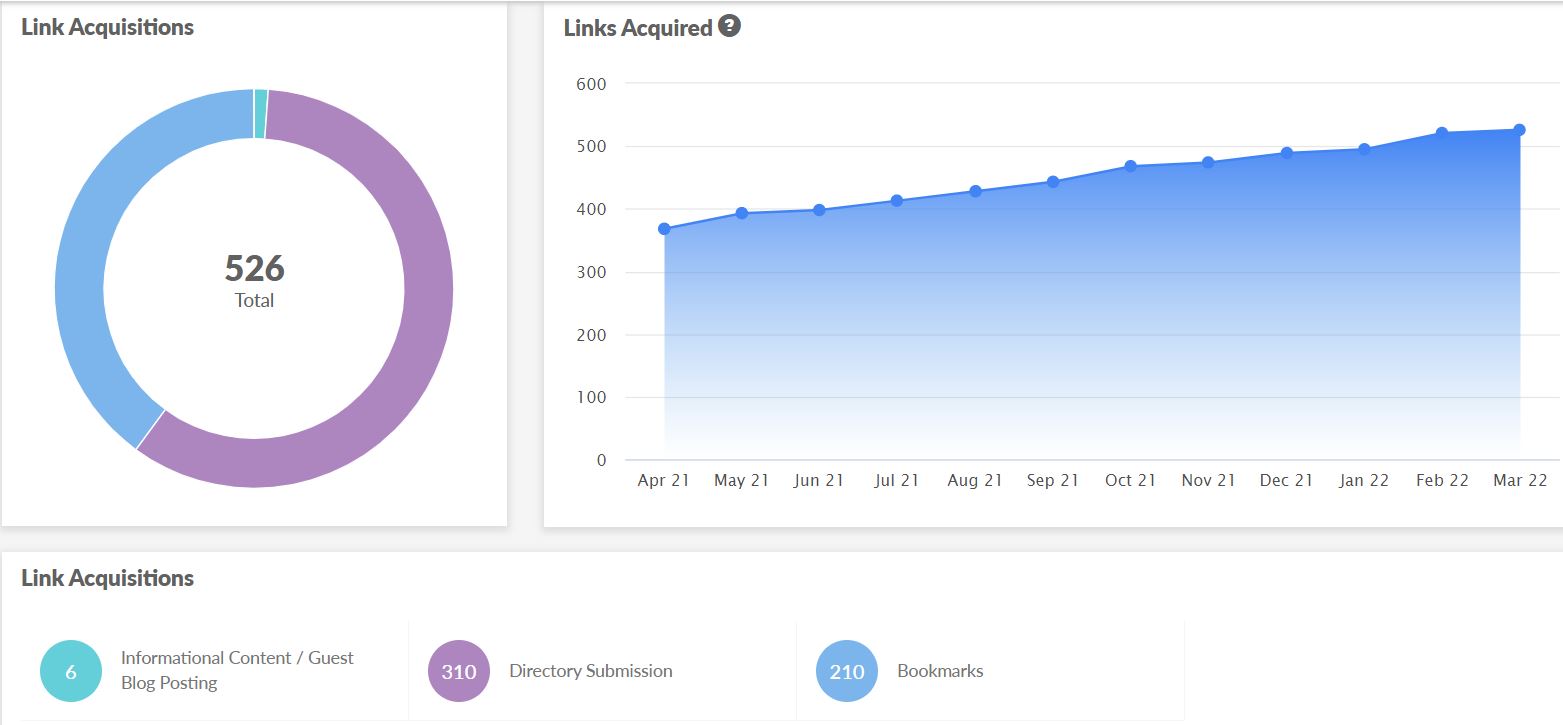
Task: Click the 400 y-axis label
Action: click(x=592, y=209)
